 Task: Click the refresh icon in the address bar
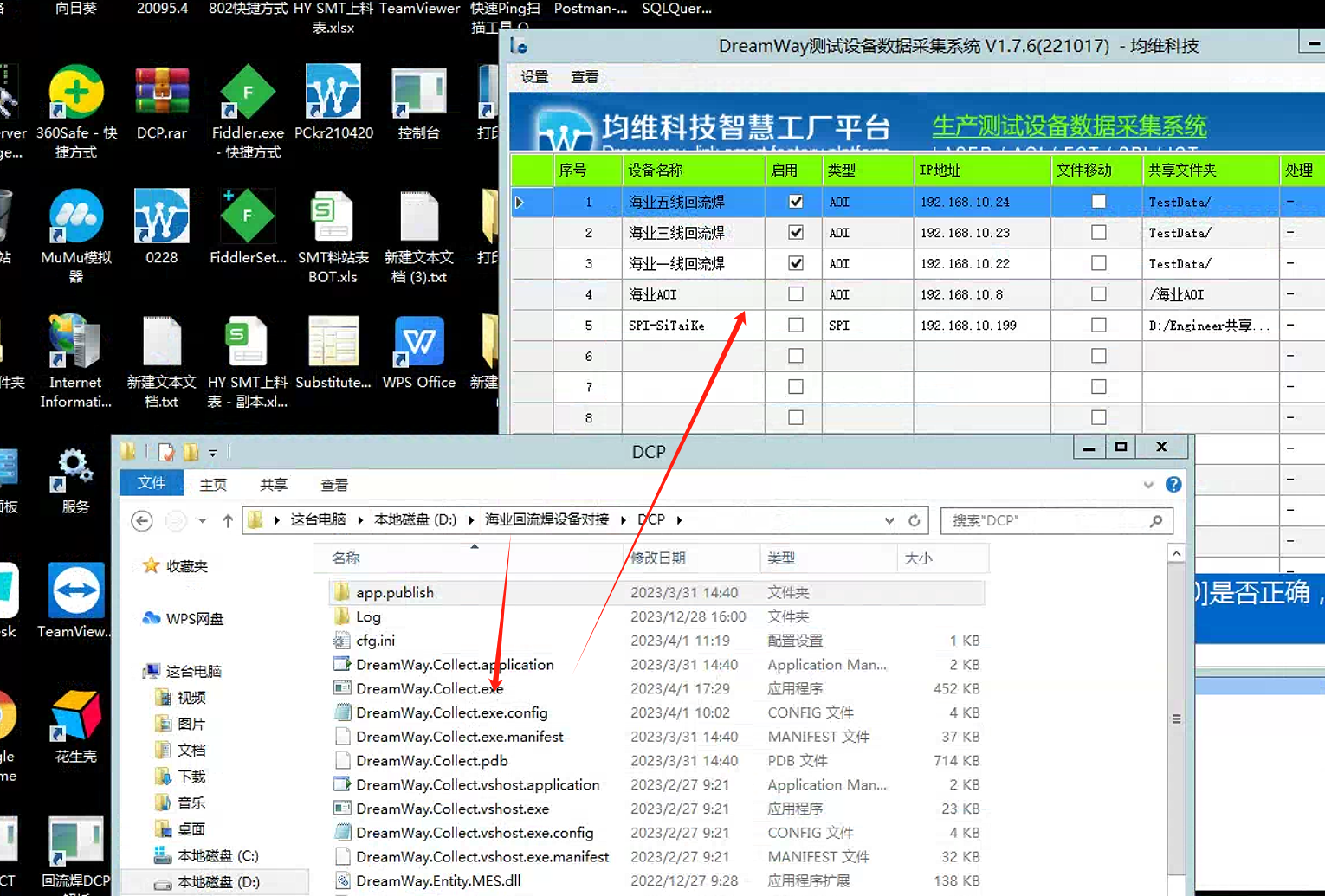pyautogui.click(x=914, y=520)
